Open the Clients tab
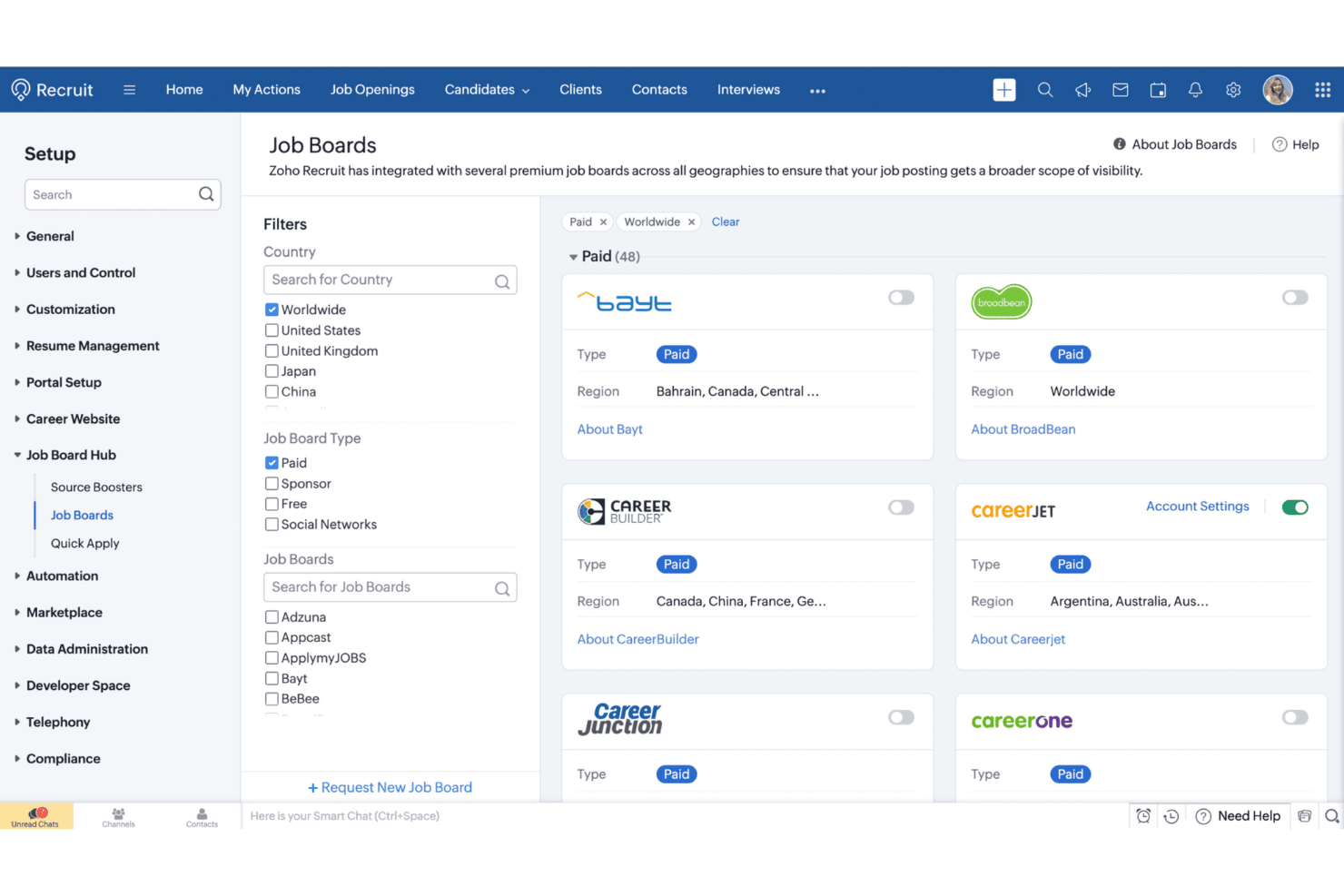Image resolution: width=1344 pixels, height=896 pixels. pos(580,90)
